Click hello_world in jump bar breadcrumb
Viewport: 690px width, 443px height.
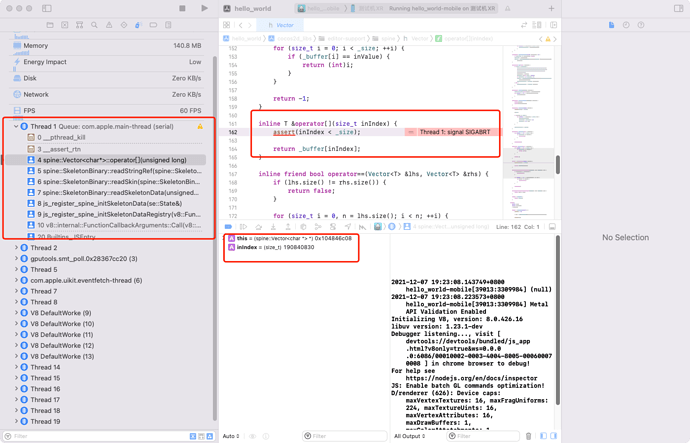coord(242,39)
